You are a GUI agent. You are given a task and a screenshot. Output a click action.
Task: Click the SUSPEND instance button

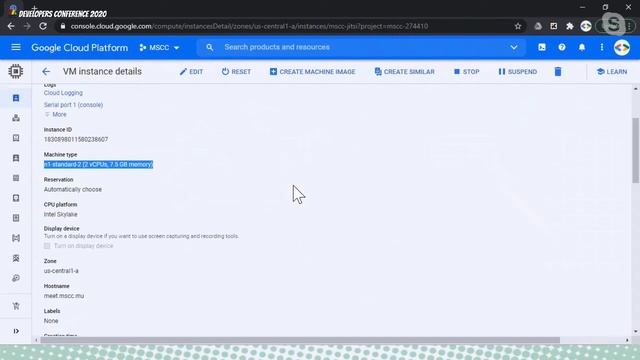pos(517,72)
